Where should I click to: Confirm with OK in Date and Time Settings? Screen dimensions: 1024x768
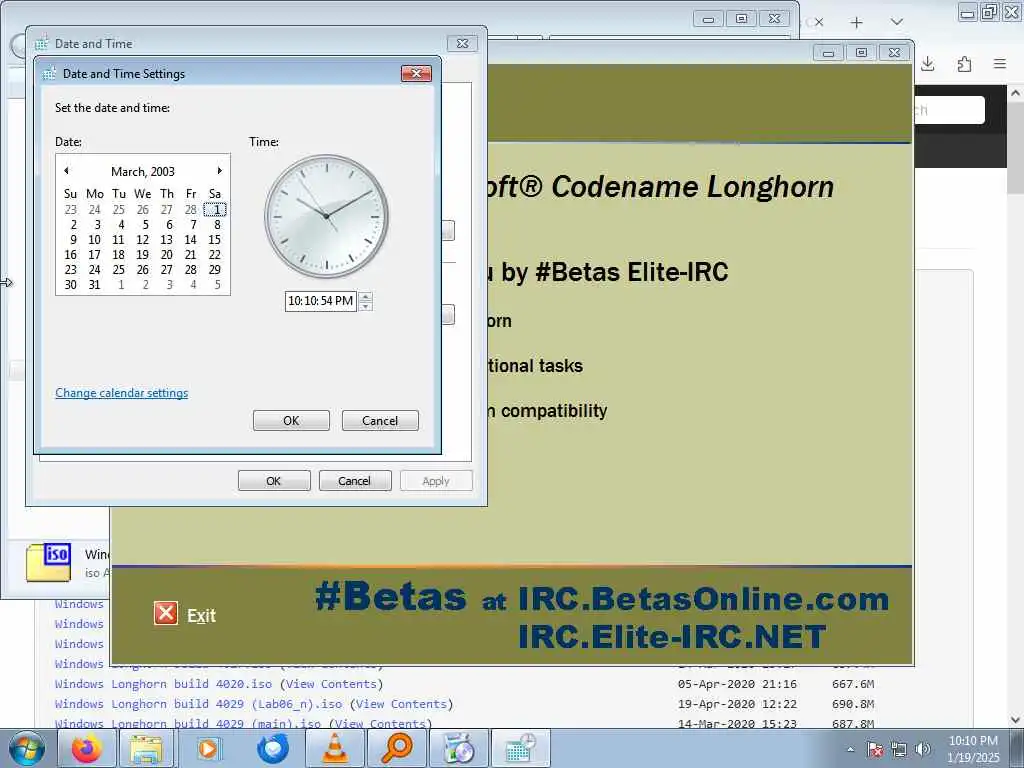click(291, 421)
